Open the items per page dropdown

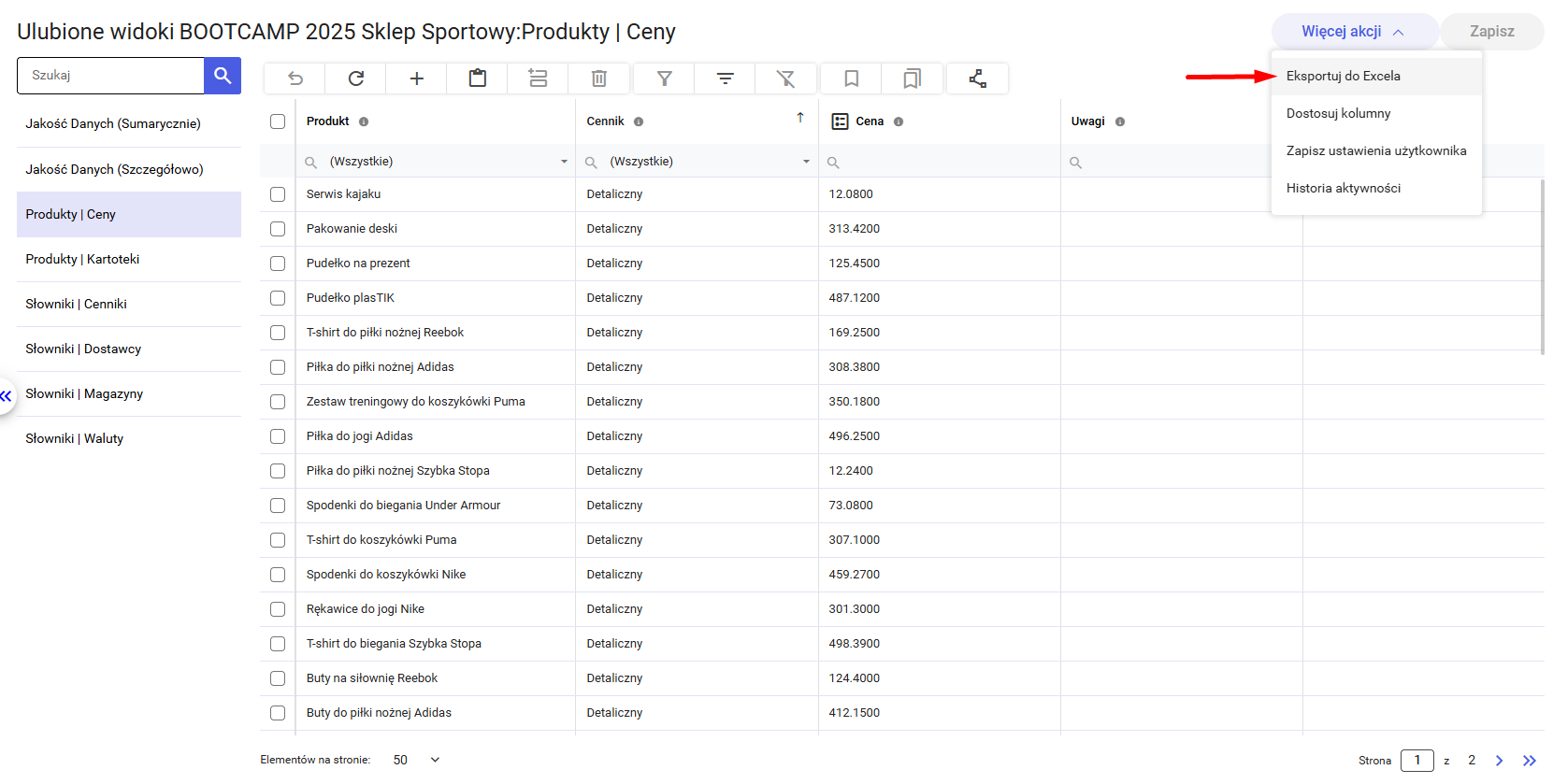pos(435,760)
